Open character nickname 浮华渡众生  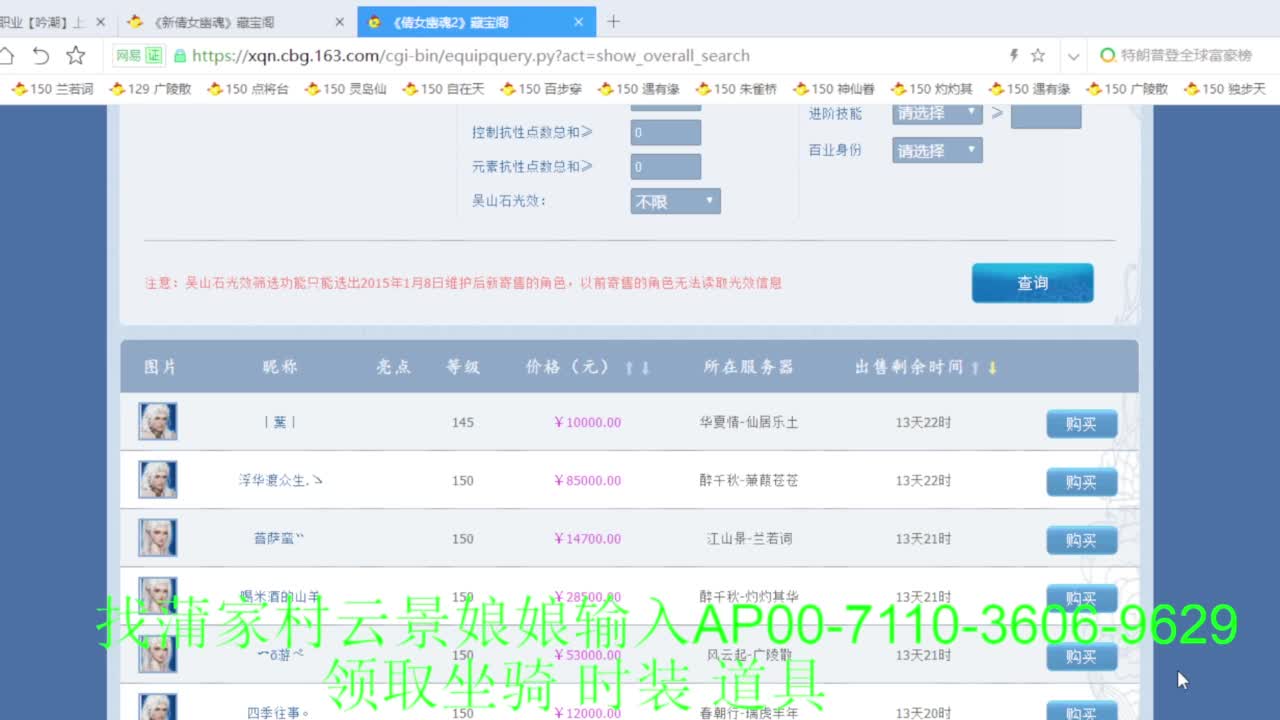280,480
